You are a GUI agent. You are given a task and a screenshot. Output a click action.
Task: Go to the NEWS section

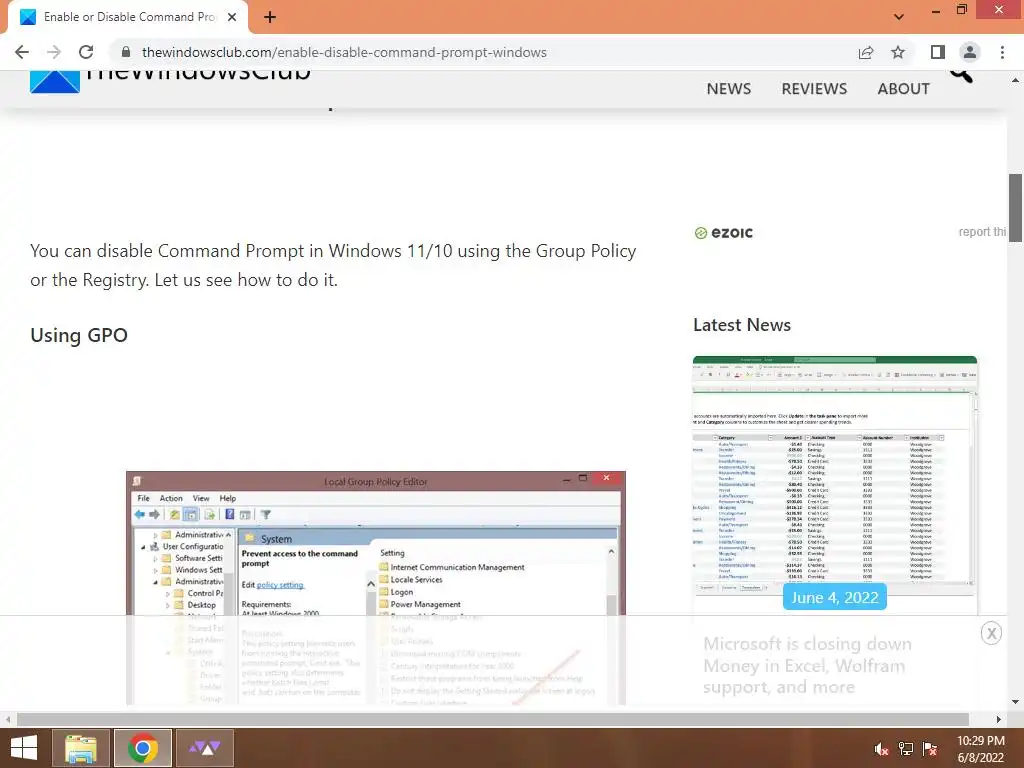729,89
